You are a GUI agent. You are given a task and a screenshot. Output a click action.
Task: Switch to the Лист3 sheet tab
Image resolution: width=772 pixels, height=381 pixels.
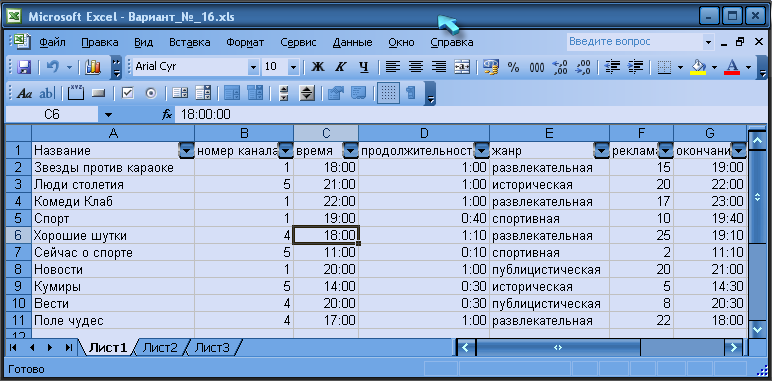[x=212, y=348]
